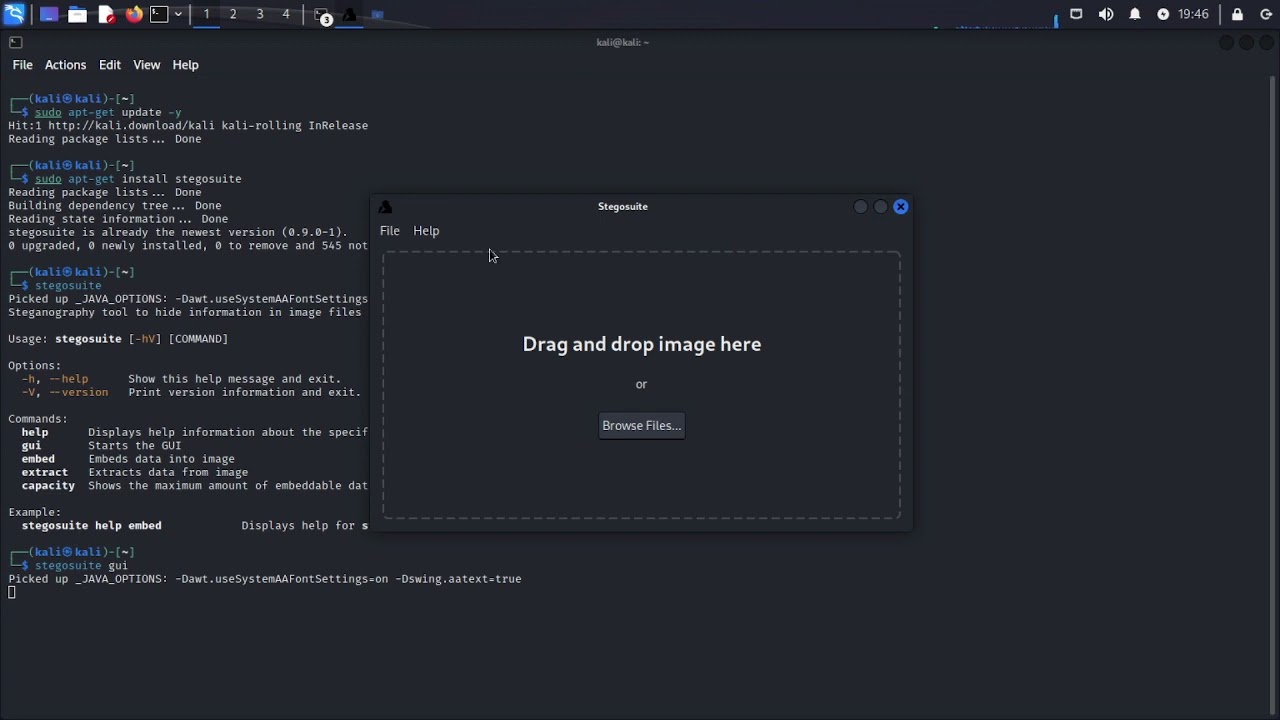1280x720 pixels.
Task: Click the terminal vertical scrollbar
Action: (1273, 396)
